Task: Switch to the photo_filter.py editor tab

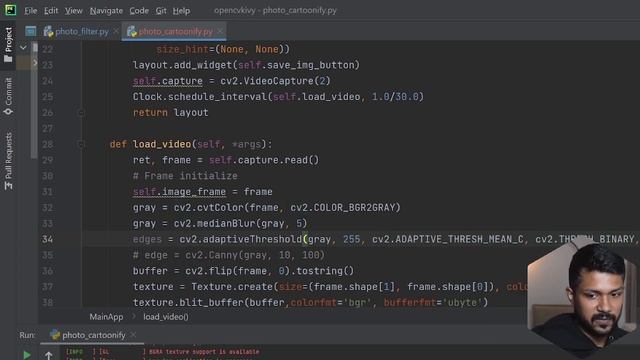Action: [77, 31]
